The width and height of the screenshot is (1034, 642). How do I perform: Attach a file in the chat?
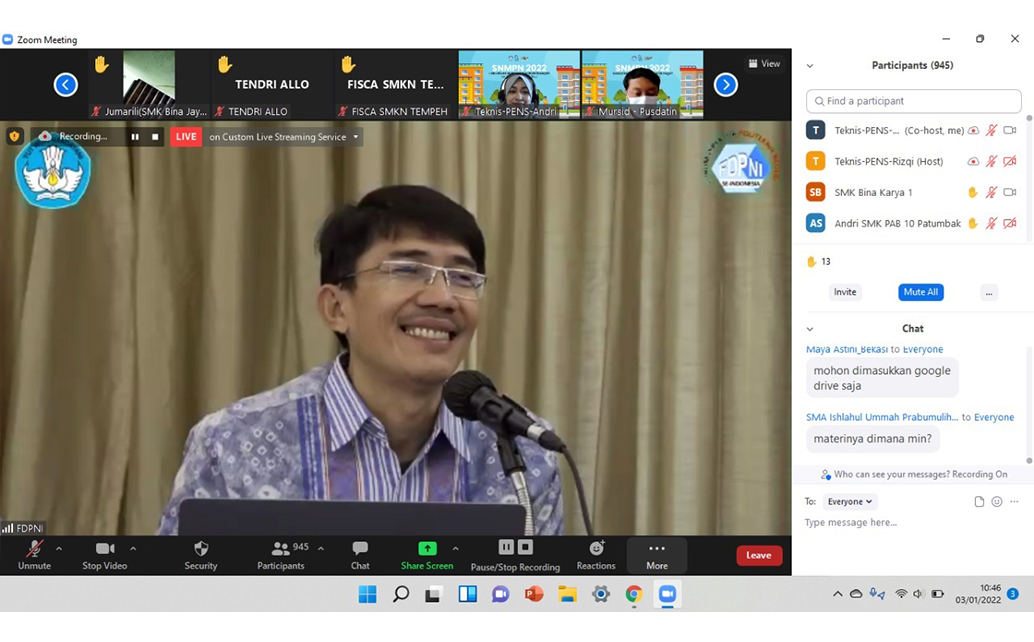coord(979,501)
